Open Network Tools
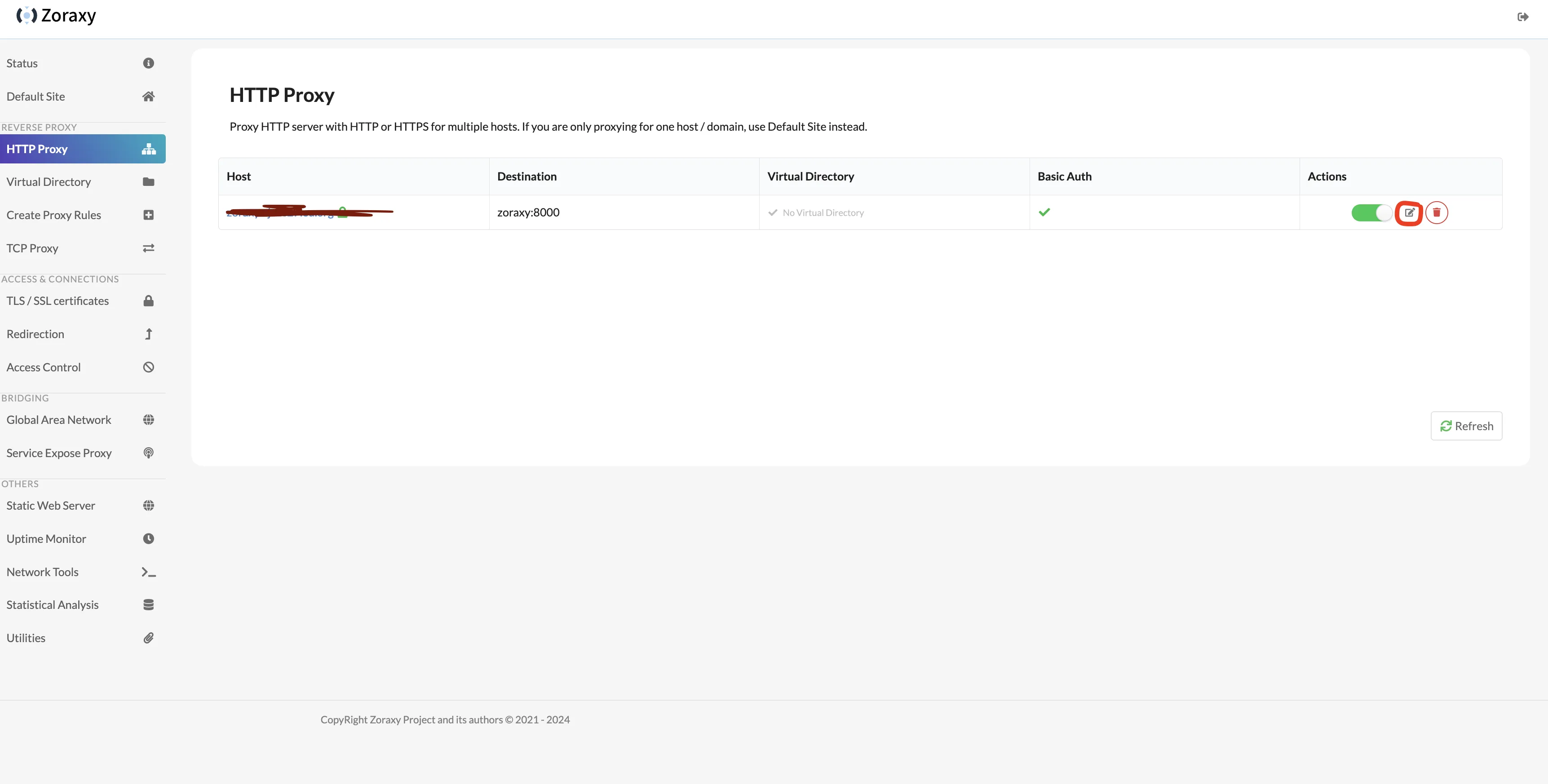Image resolution: width=1548 pixels, height=784 pixels. [x=83, y=572]
